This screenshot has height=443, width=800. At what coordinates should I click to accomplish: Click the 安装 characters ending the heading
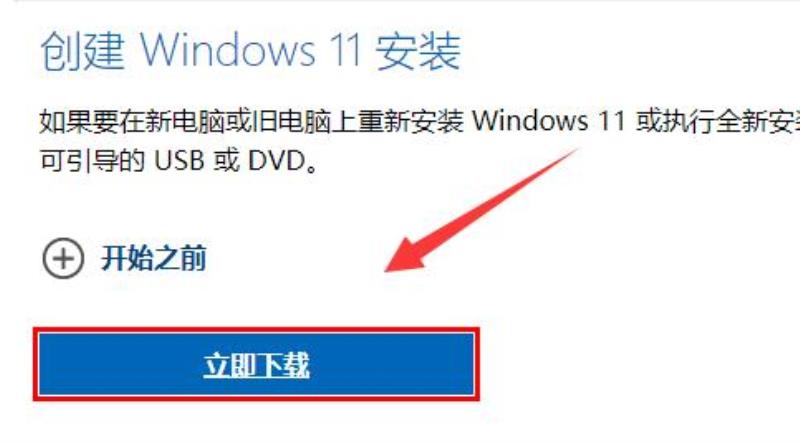(x=419, y=52)
